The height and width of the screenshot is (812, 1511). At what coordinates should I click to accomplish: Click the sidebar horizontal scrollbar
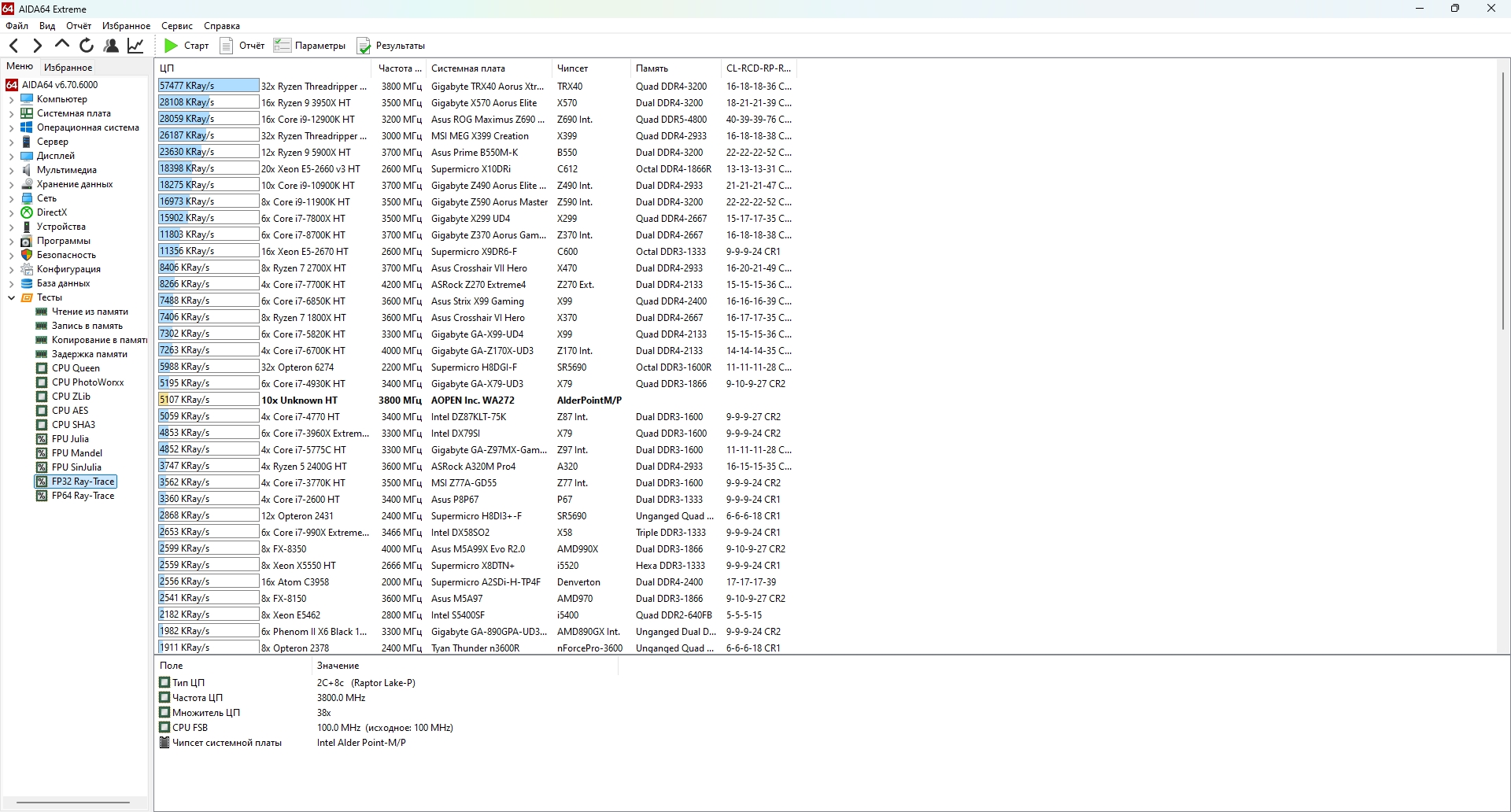pos(73,803)
